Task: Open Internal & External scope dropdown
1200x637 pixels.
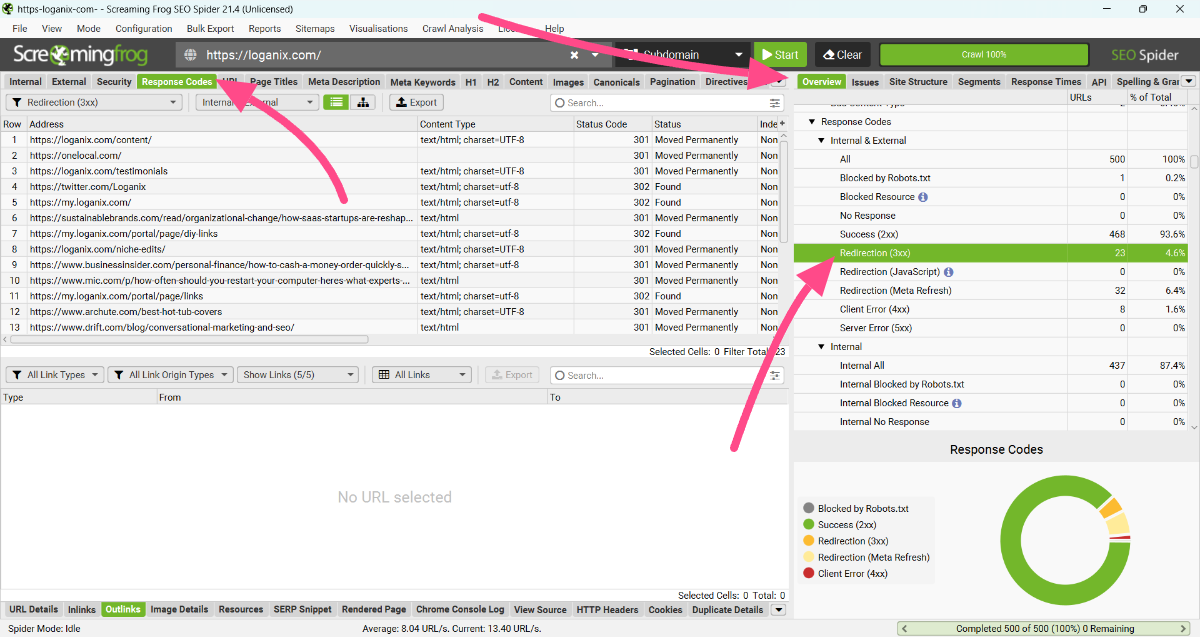Action: click(257, 102)
